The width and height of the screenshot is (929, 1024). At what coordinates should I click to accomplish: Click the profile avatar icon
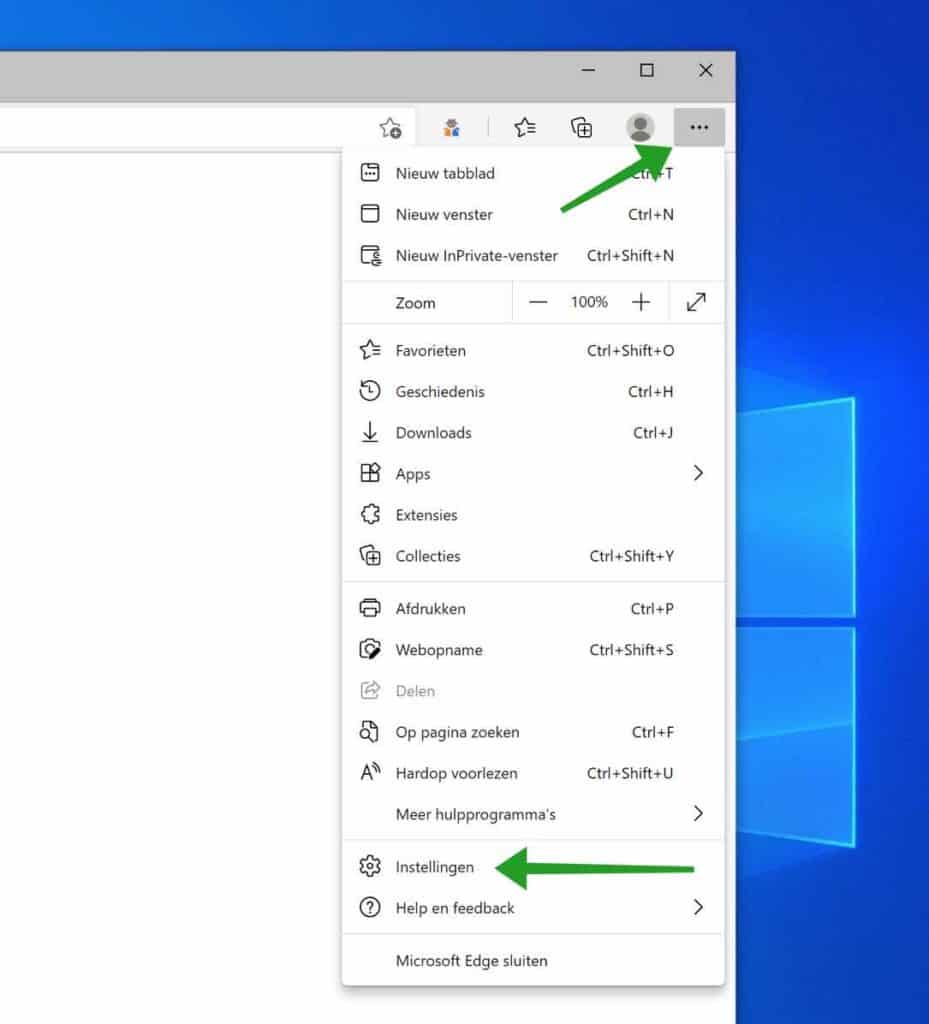point(638,127)
